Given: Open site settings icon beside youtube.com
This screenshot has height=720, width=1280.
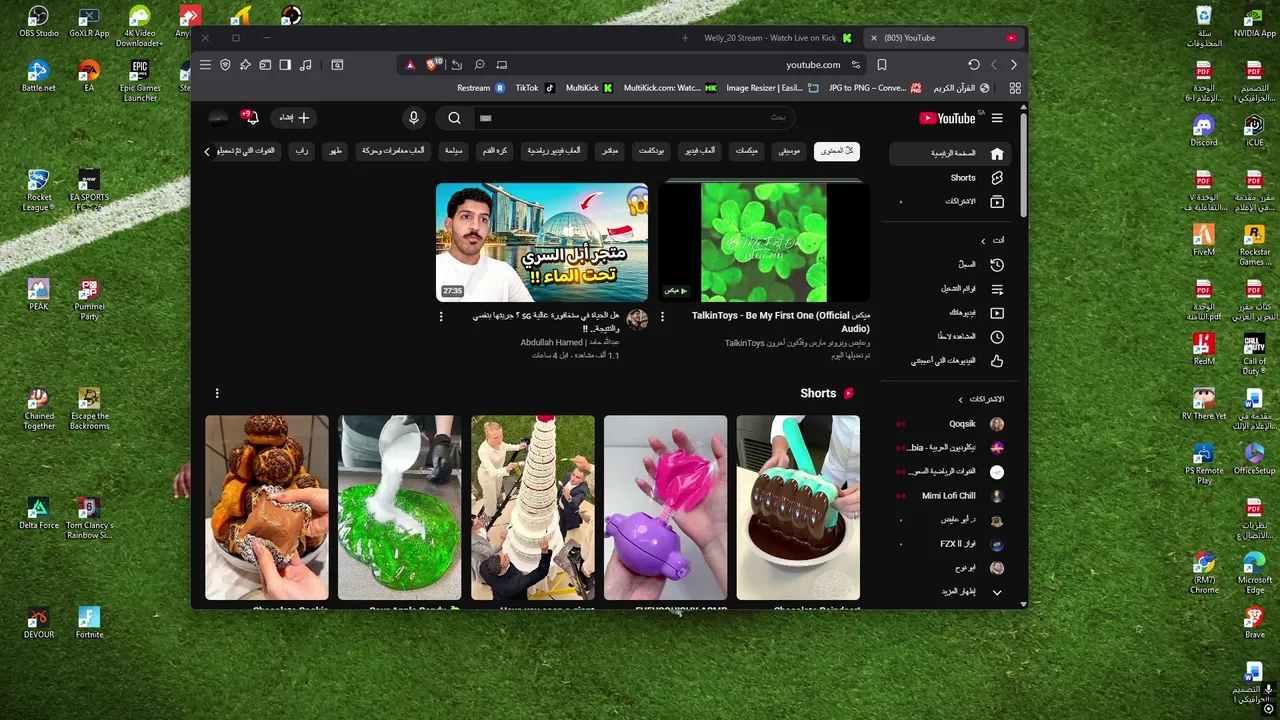Looking at the screenshot, I should point(856,64).
